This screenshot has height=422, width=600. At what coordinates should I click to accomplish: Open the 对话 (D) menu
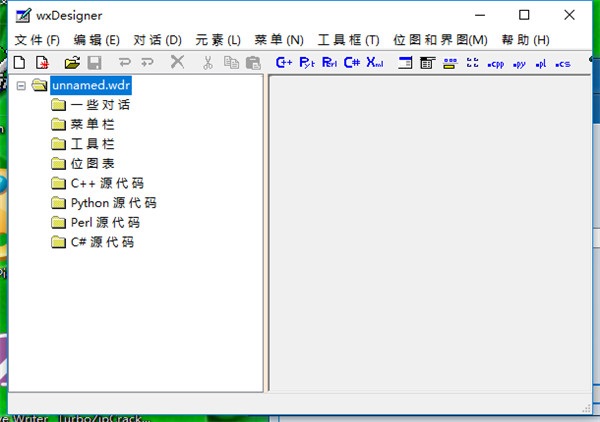pos(157,40)
